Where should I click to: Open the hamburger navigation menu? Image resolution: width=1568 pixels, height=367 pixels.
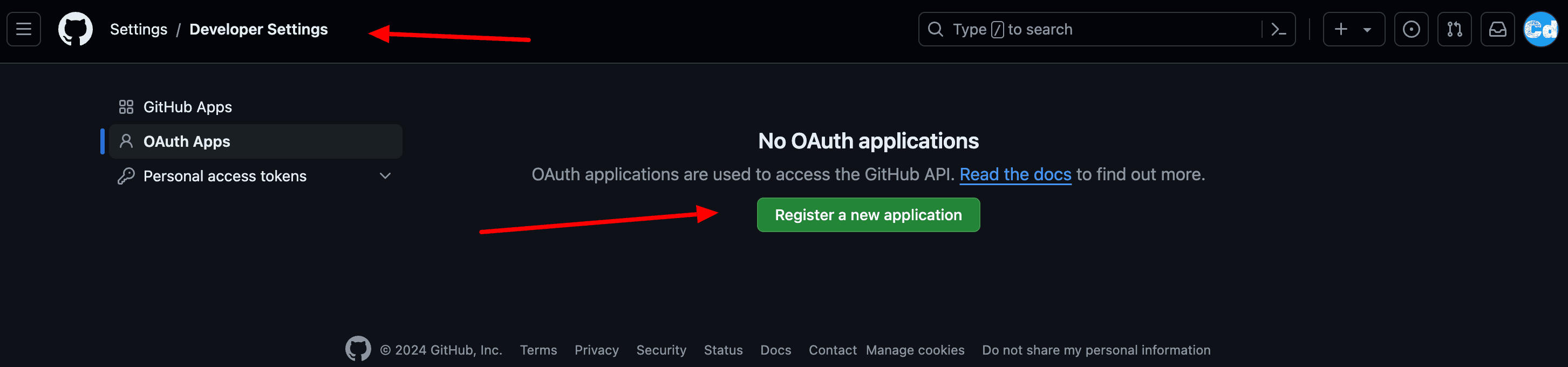[x=24, y=29]
